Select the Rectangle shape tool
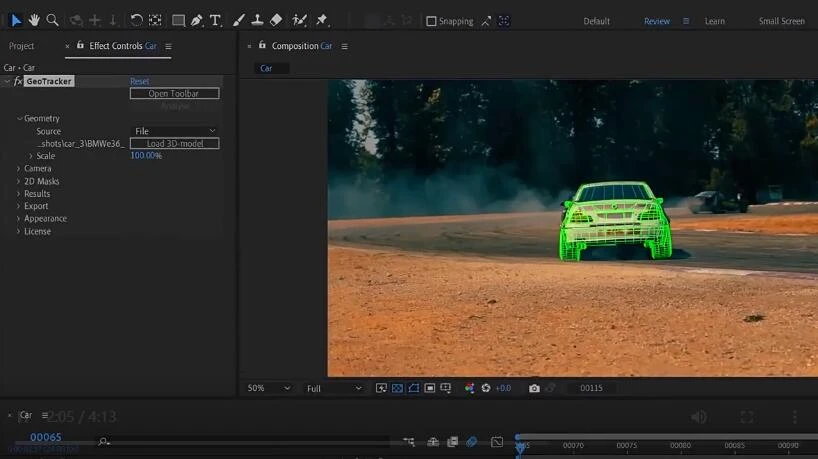This screenshot has height=459, width=818. pos(178,20)
